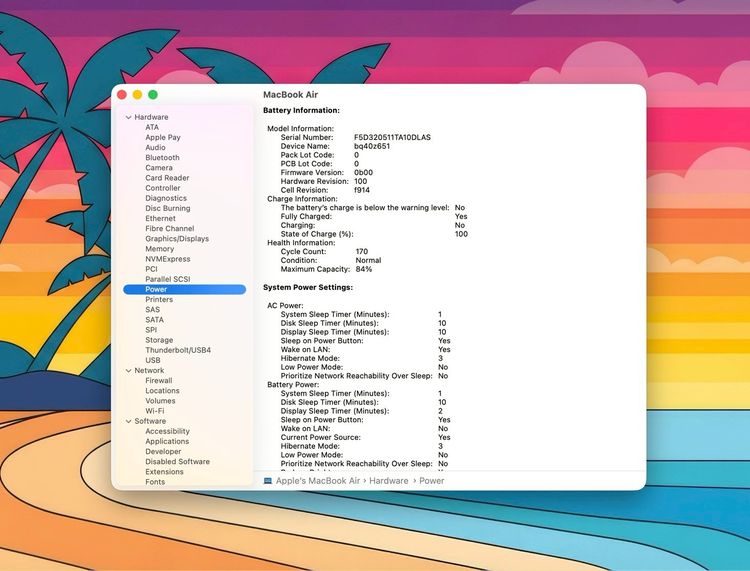The image size is (750, 571).
Task: Click the Cell Revision value f914
Action: click(x=362, y=190)
